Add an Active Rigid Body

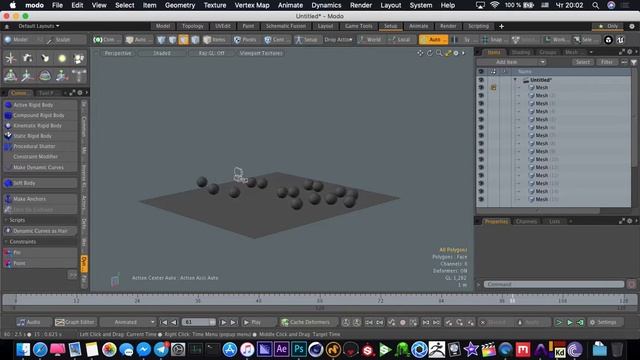(x=40, y=105)
